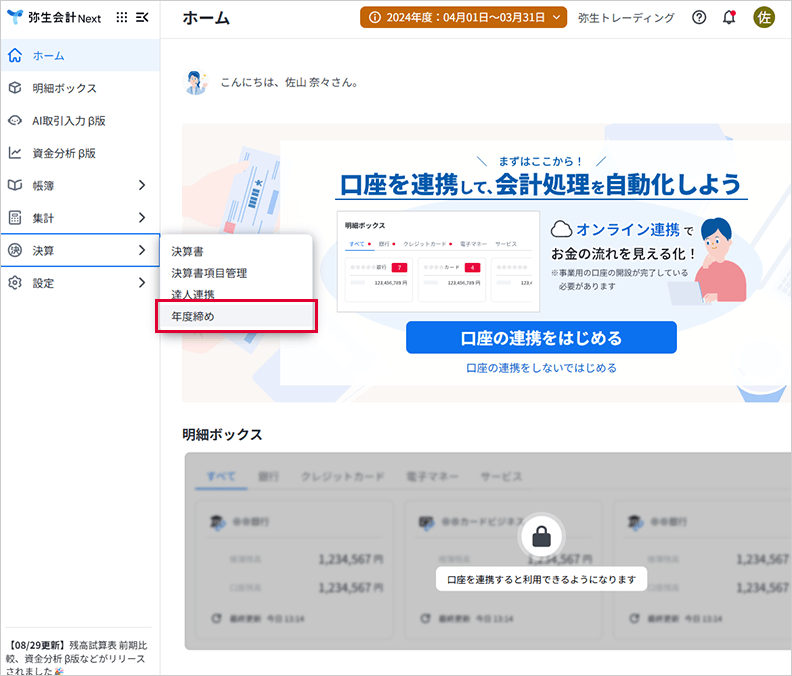Click the 口座の連携をはじめる button
The image size is (792, 676).
pyautogui.click(x=541, y=338)
